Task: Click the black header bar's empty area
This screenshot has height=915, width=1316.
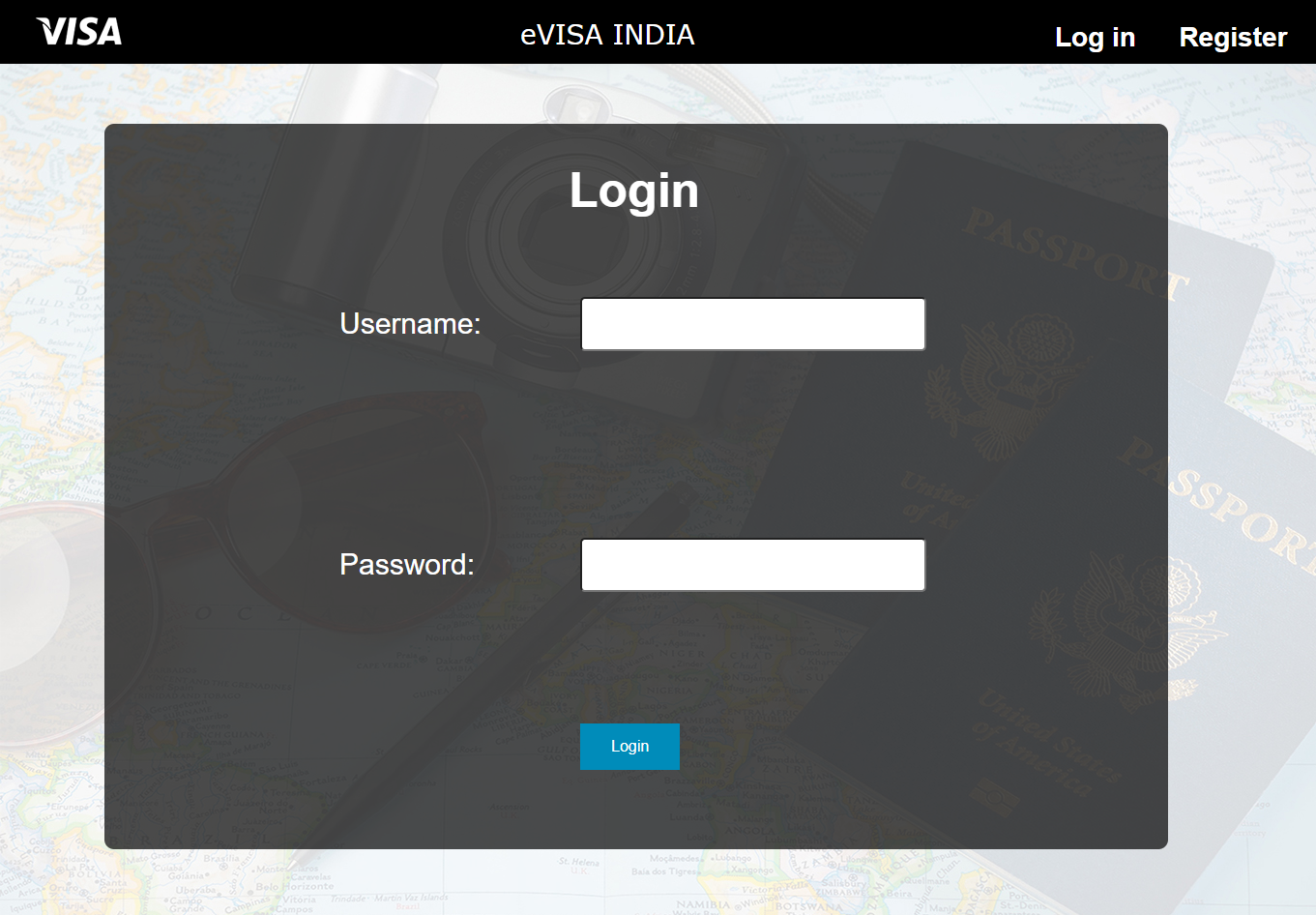Action: pos(319,32)
